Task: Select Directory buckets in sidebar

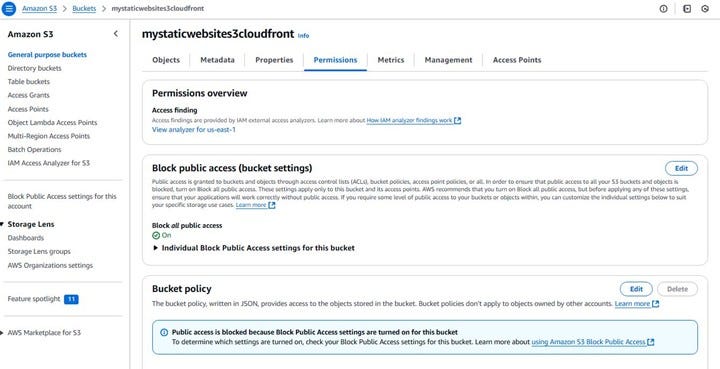Action: click(x=34, y=68)
